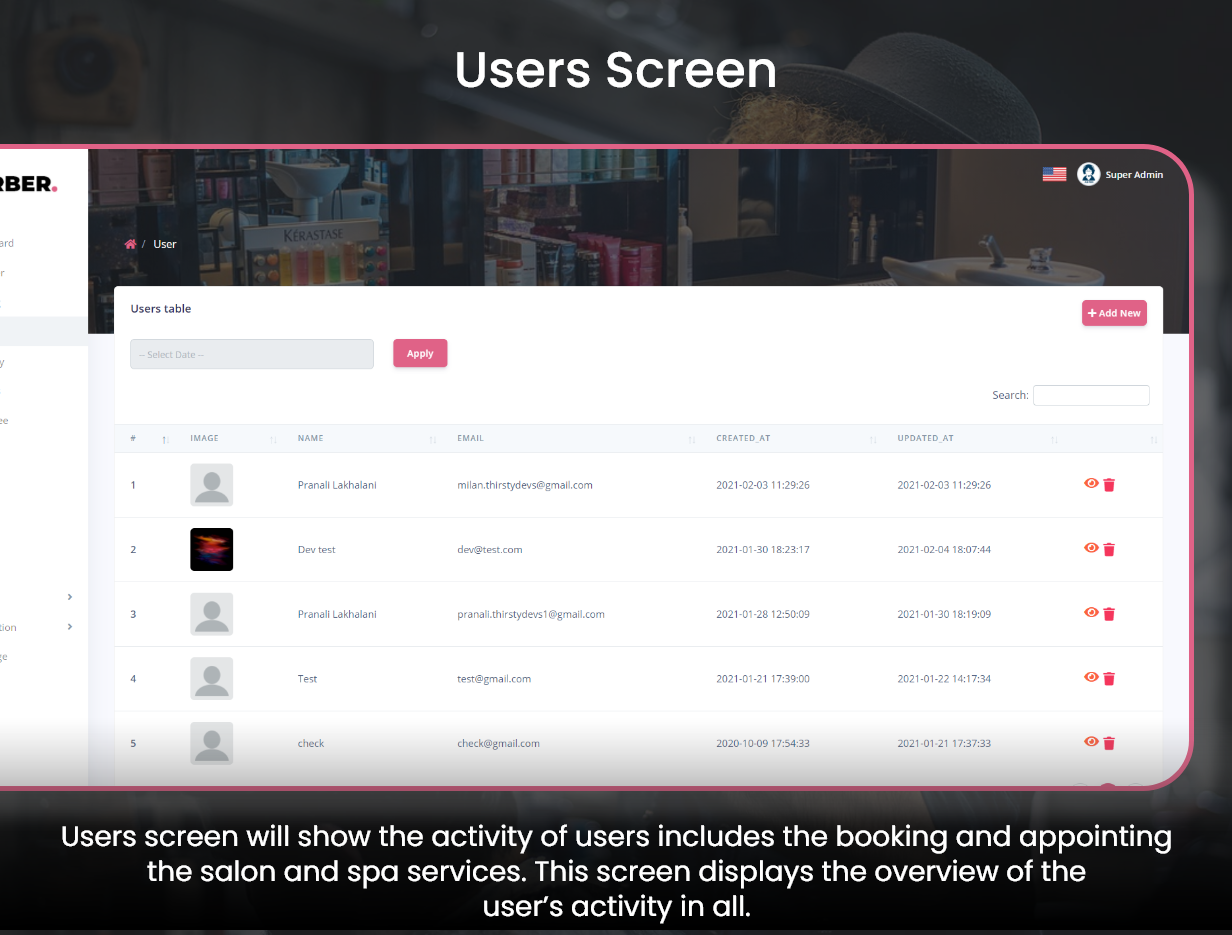Click Dev test's colorful profile image
1232x935 pixels.
tap(212, 549)
